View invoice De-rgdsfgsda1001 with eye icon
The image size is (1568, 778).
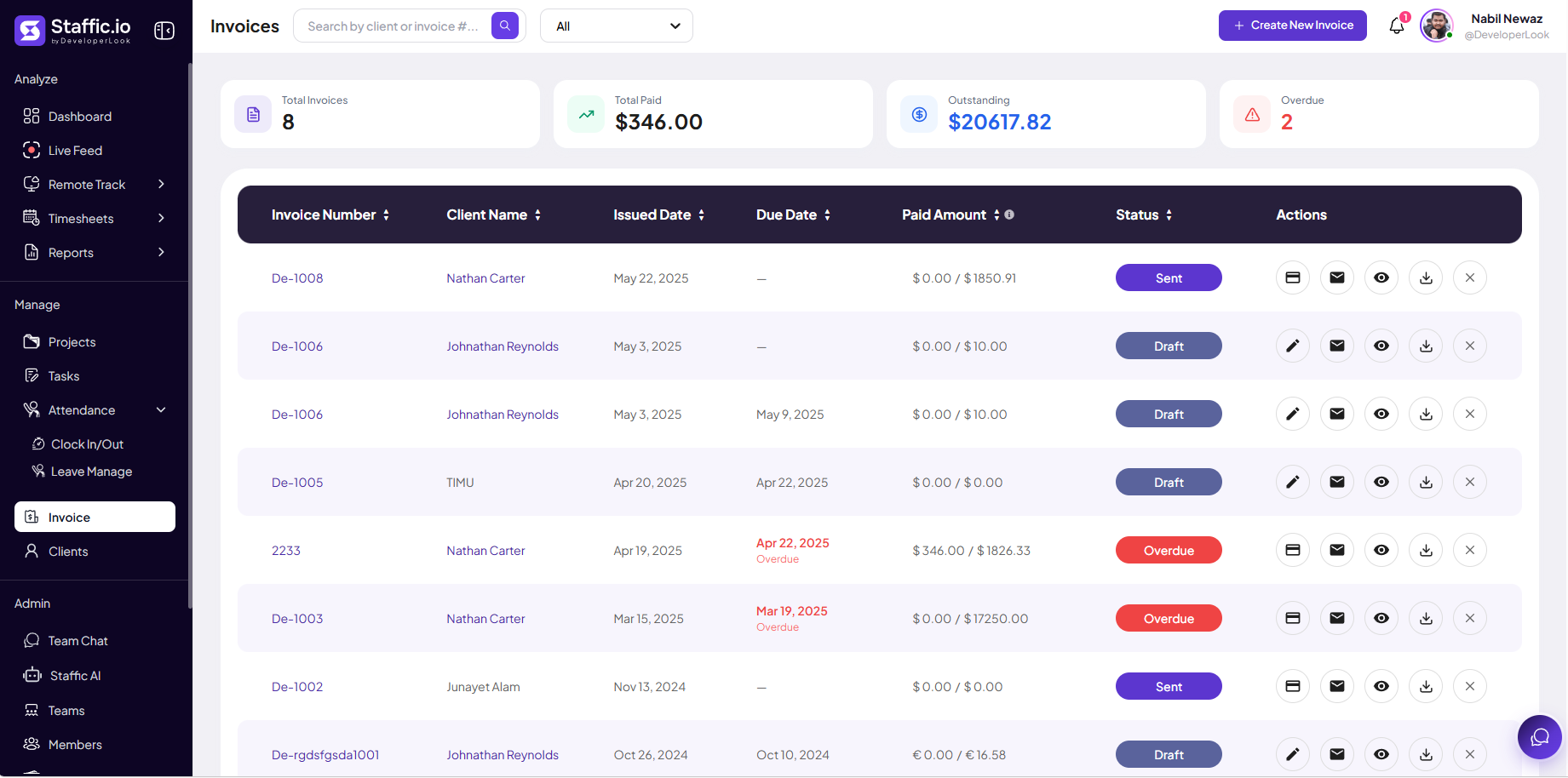tap(1381, 754)
